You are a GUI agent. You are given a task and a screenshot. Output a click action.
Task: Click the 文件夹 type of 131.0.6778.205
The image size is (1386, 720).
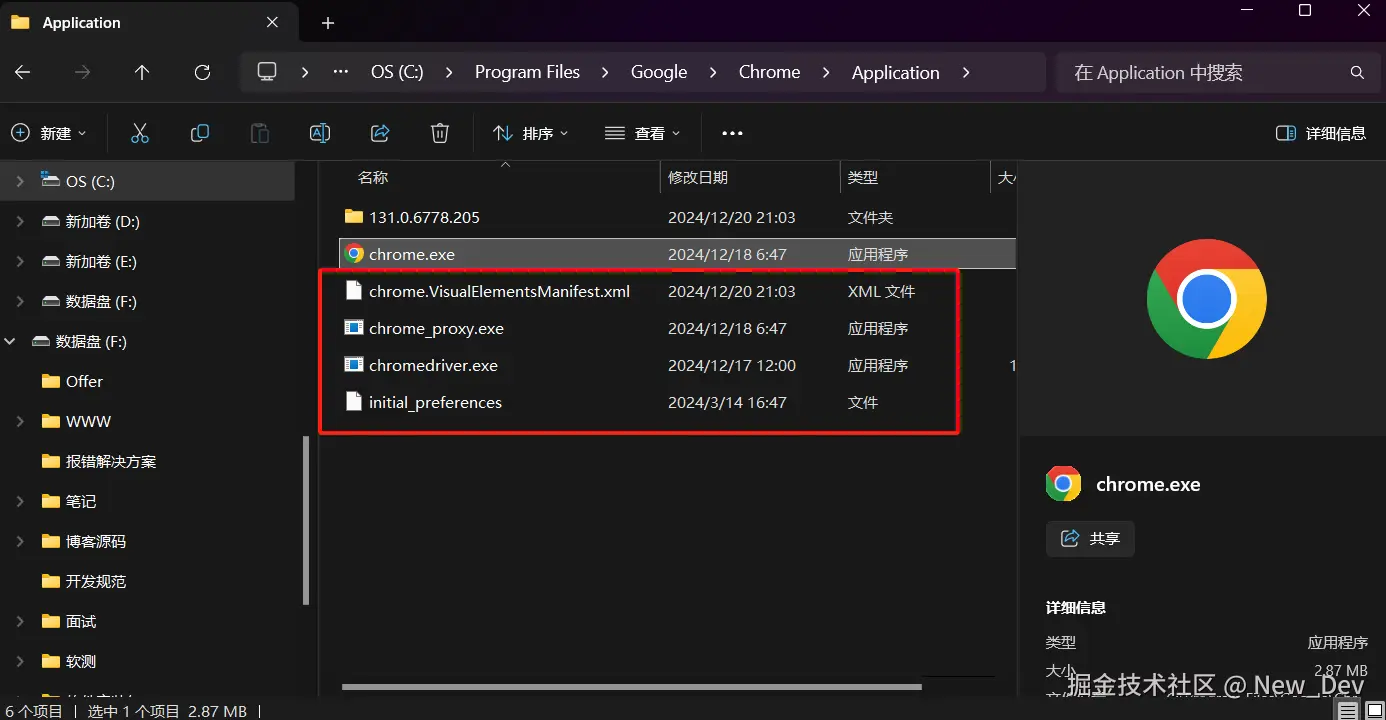click(870, 217)
